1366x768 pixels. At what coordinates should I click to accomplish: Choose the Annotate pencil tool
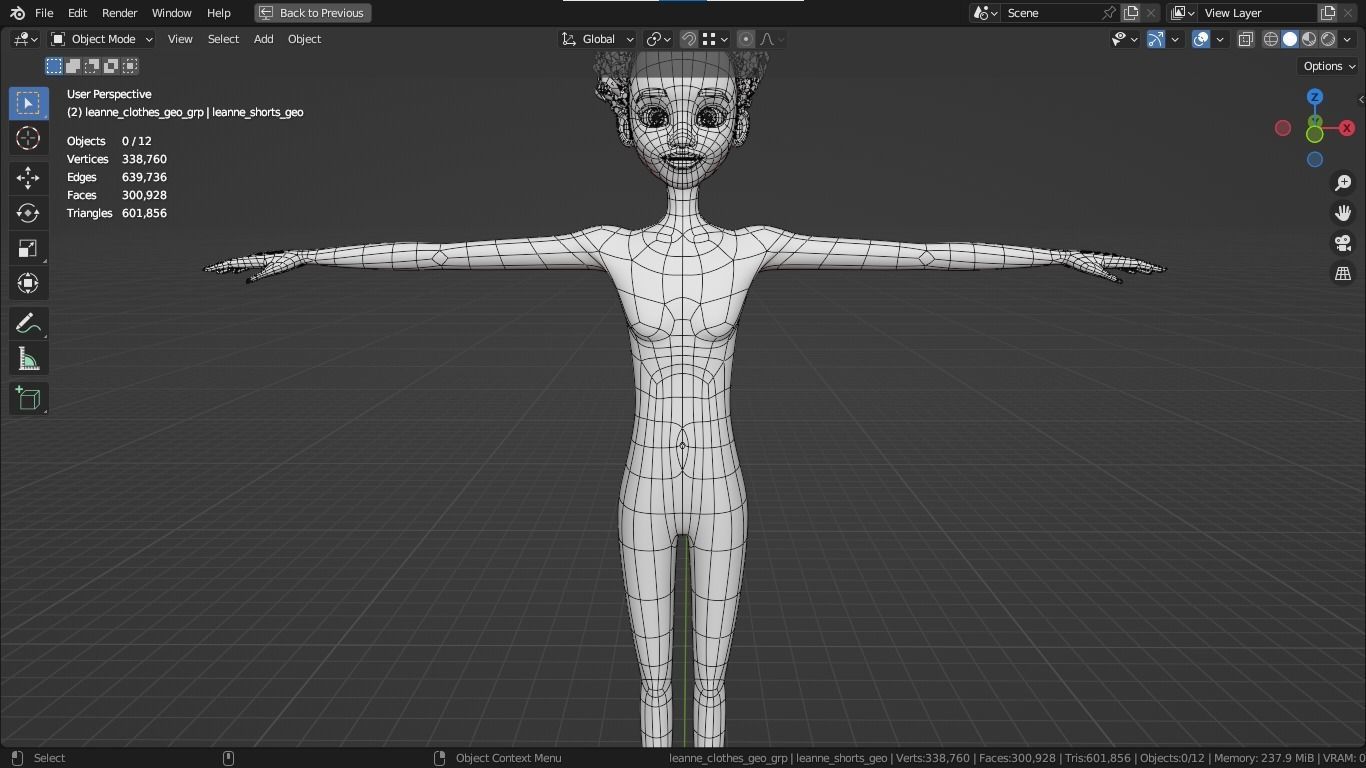pos(28,324)
